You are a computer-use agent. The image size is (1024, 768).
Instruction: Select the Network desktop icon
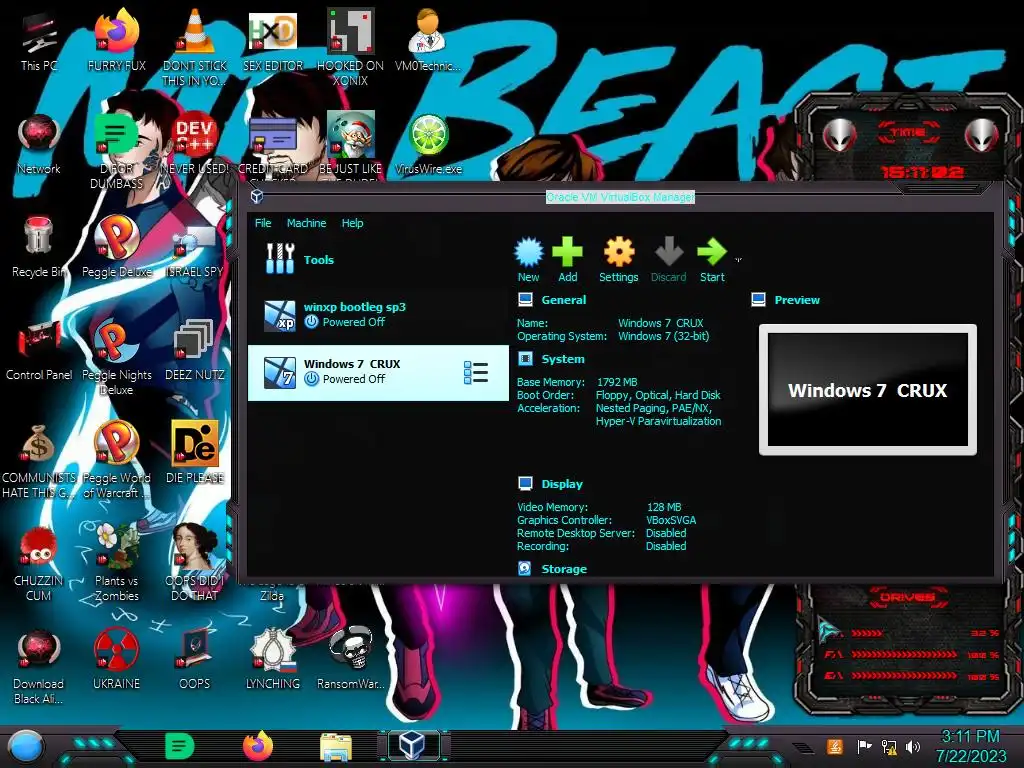click(39, 145)
